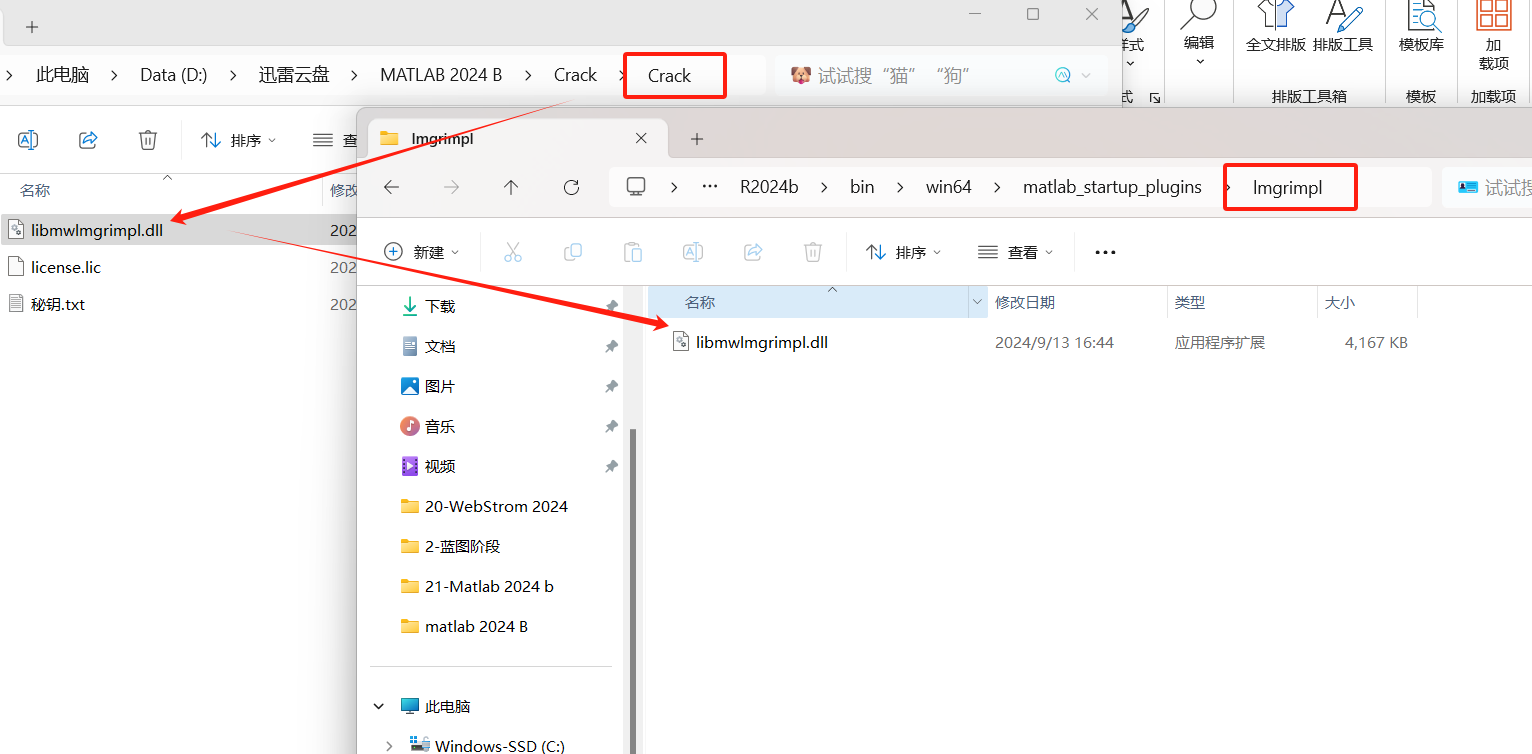
Task: Click the Share icon in the Crack window
Action: click(88, 140)
